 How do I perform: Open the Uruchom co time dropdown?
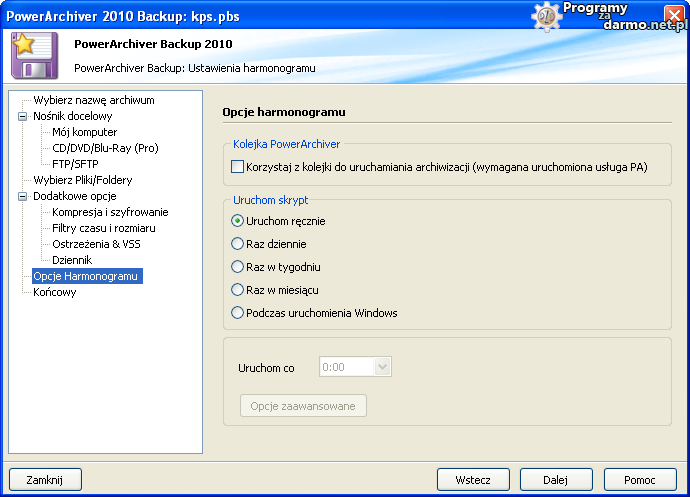click(382, 367)
